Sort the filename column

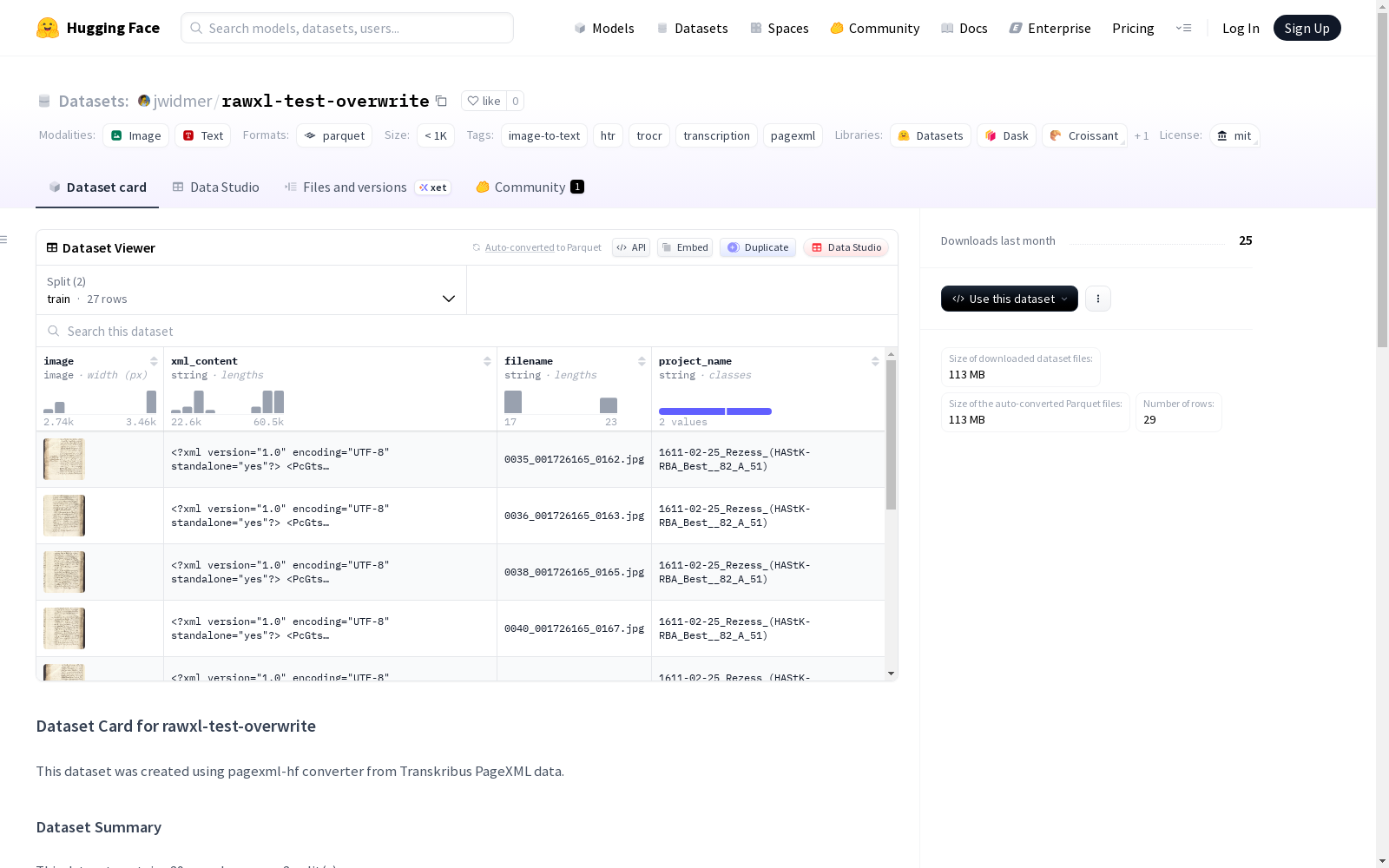click(x=642, y=361)
